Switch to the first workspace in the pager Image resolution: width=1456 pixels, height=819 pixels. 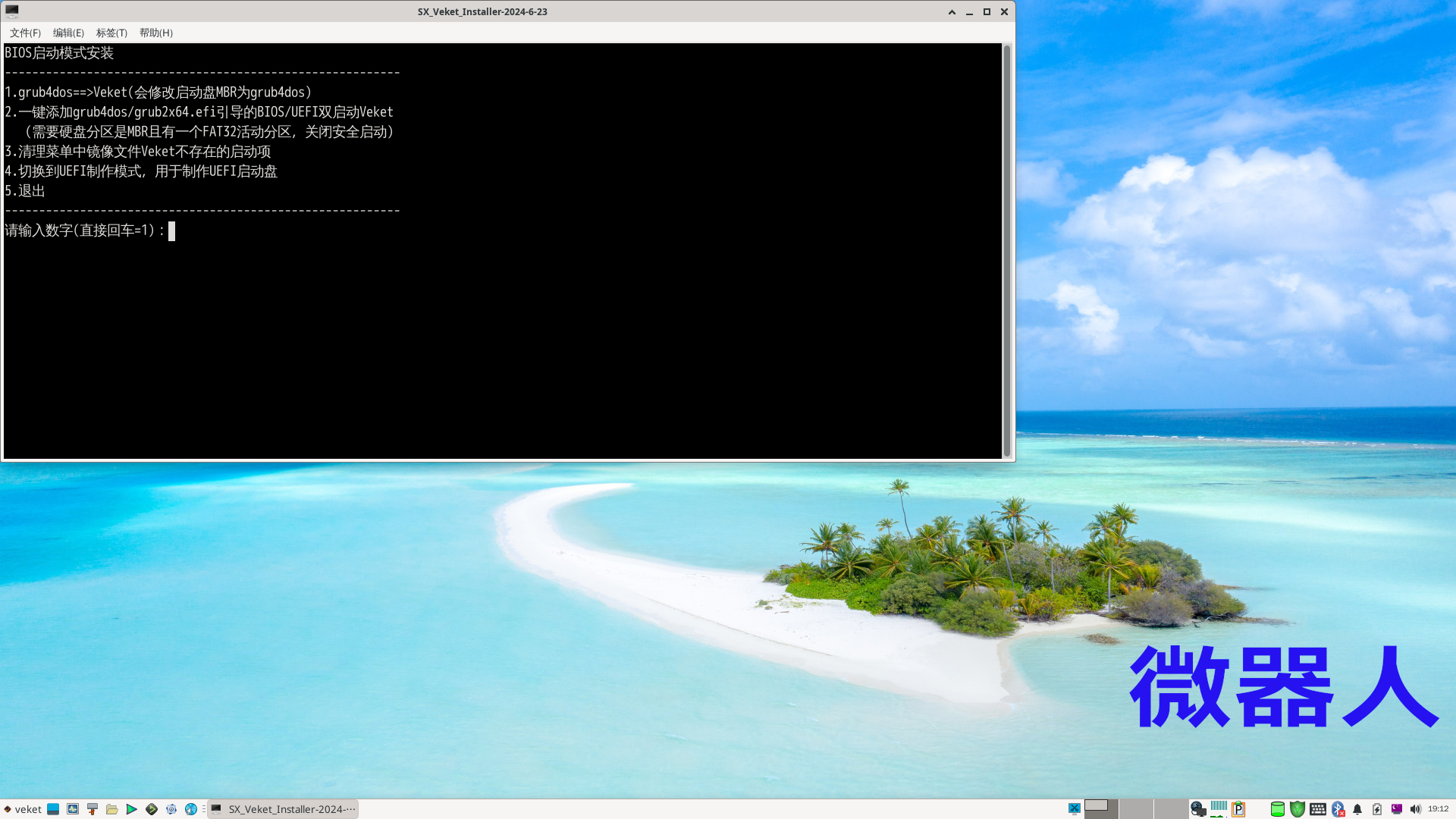[1101, 809]
